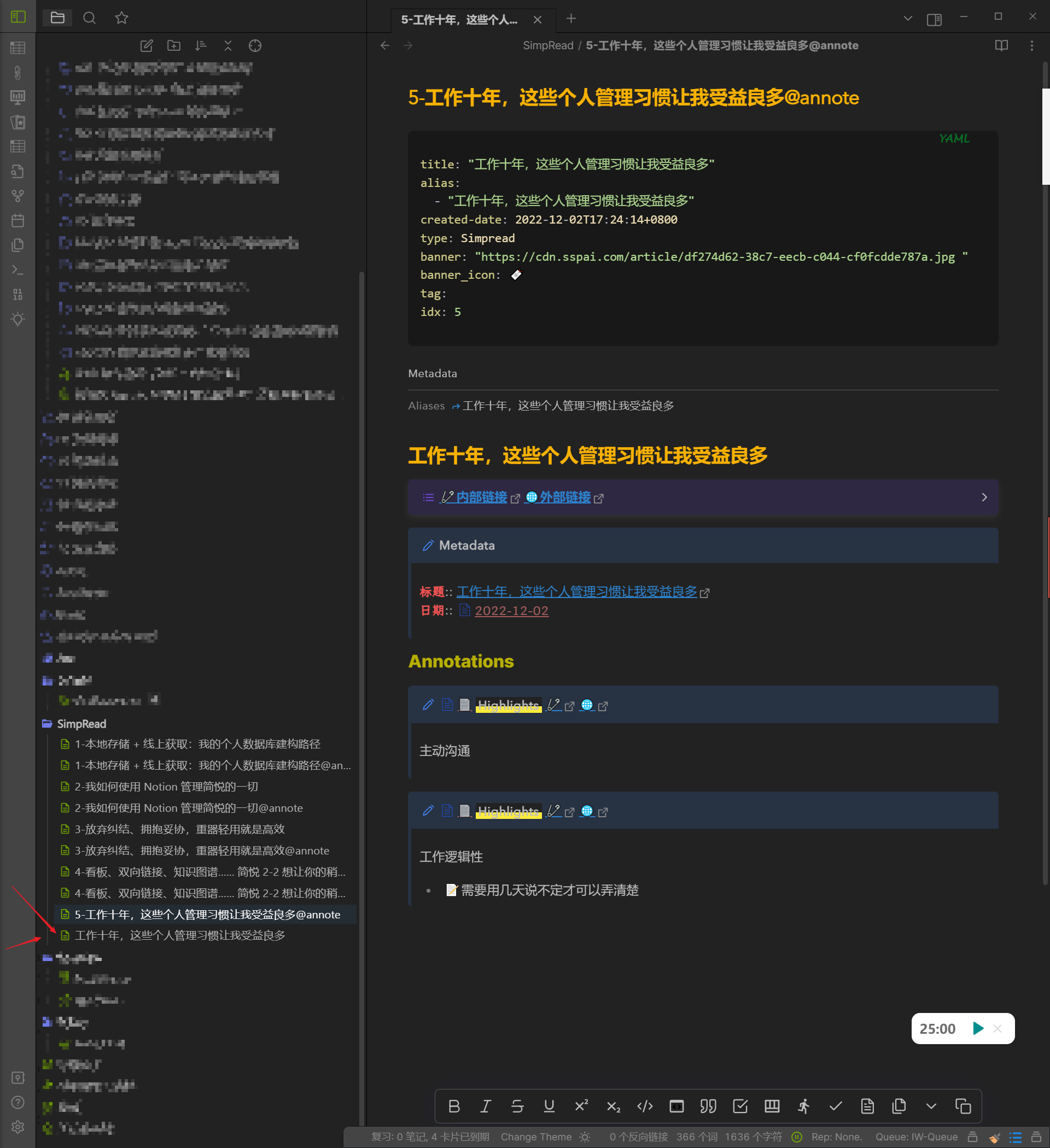This screenshot has height=1148, width=1050.
Task: Open the flashcards review ribbon icon
Action: pos(17,122)
